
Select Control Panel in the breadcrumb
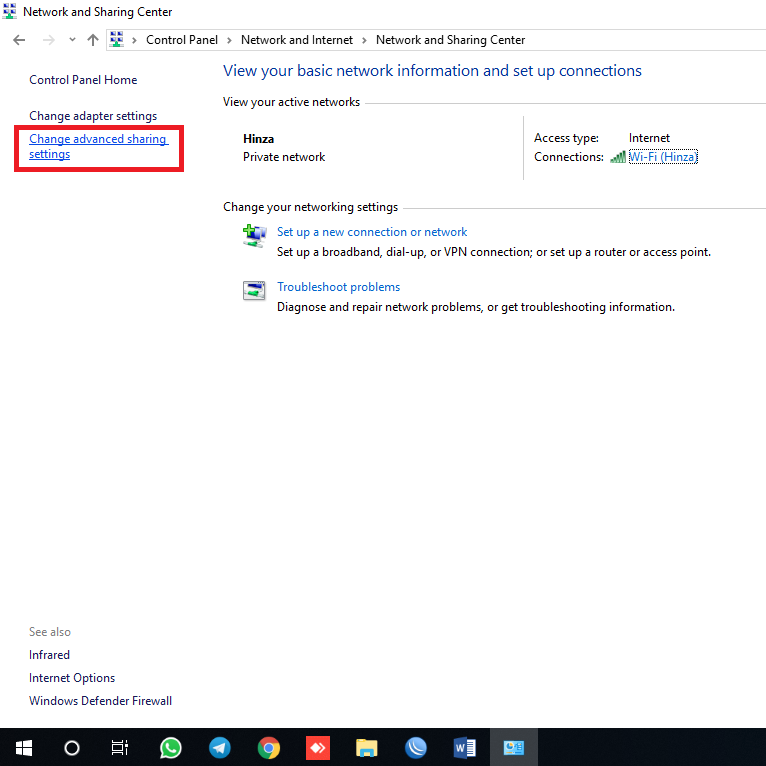[x=182, y=40]
